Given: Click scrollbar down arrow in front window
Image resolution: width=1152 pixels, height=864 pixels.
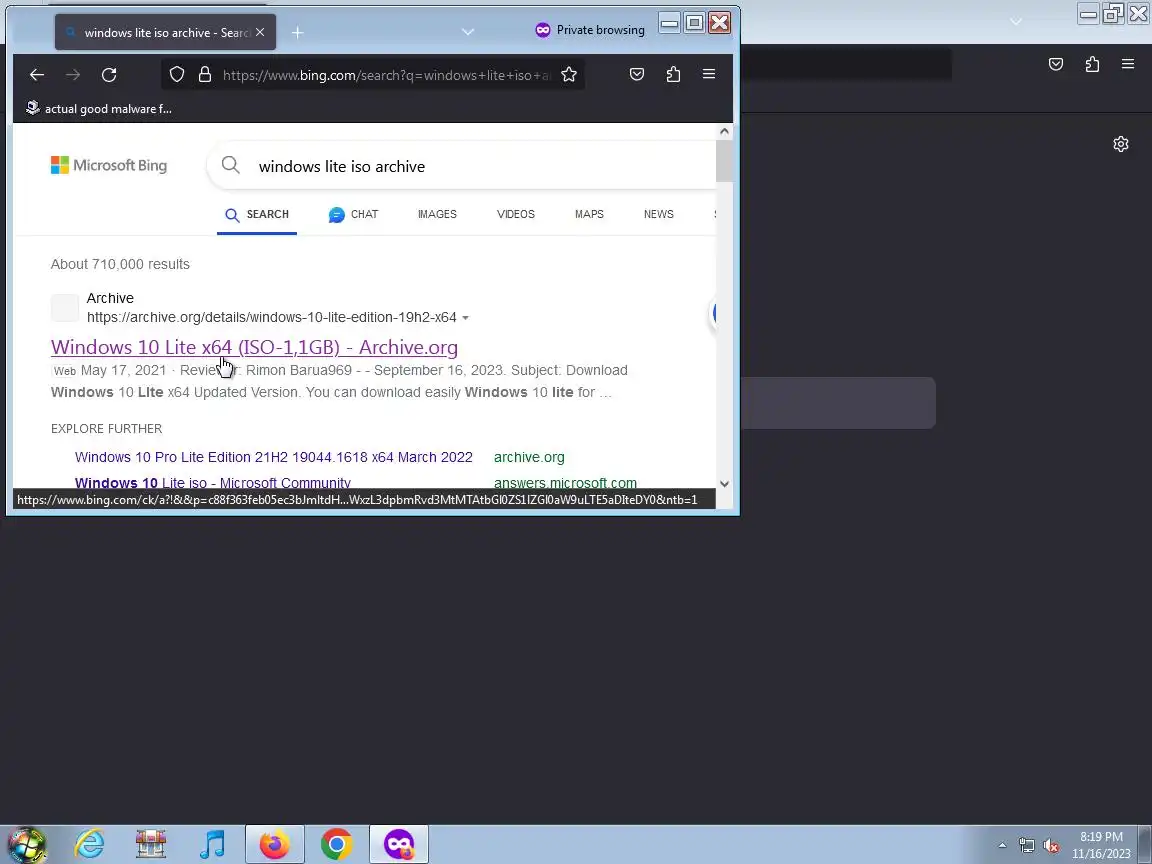Looking at the screenshot, I should point(724,483).
